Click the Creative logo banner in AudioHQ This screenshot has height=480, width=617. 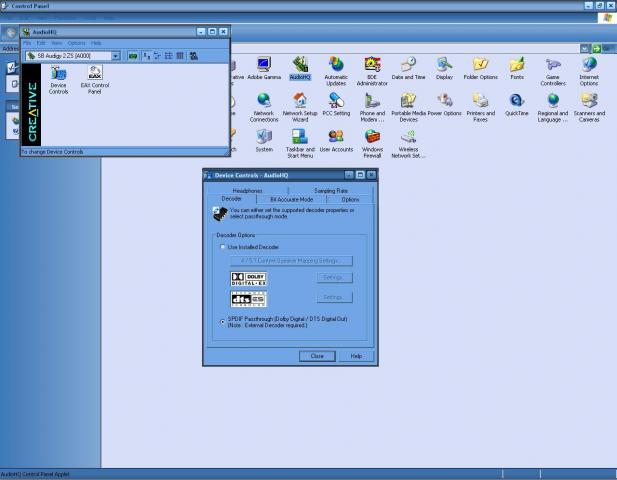click(31, 105)
